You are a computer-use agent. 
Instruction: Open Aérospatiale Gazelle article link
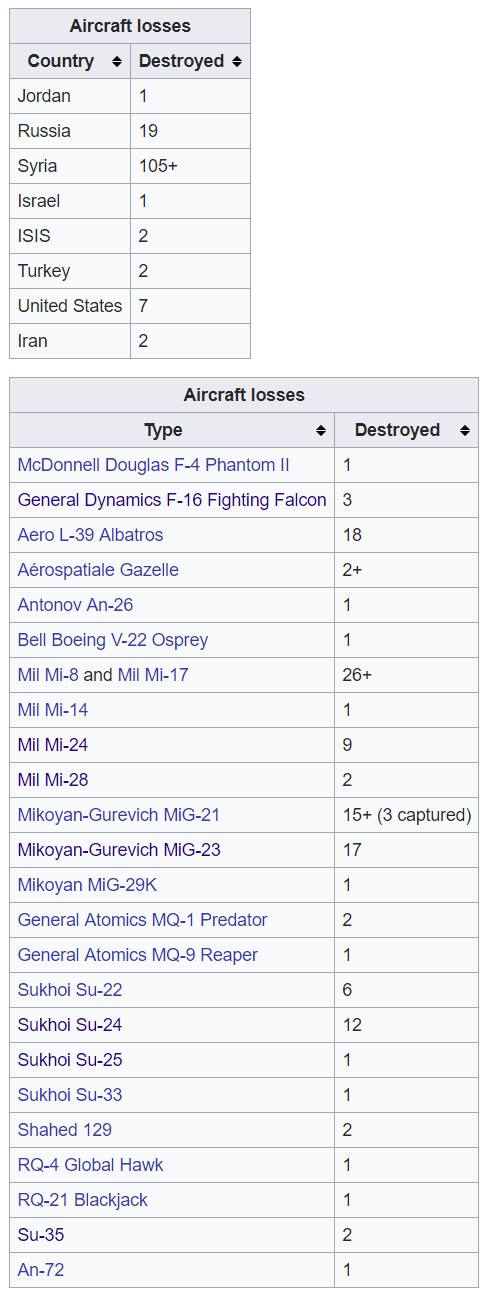[x=98, y=570]
